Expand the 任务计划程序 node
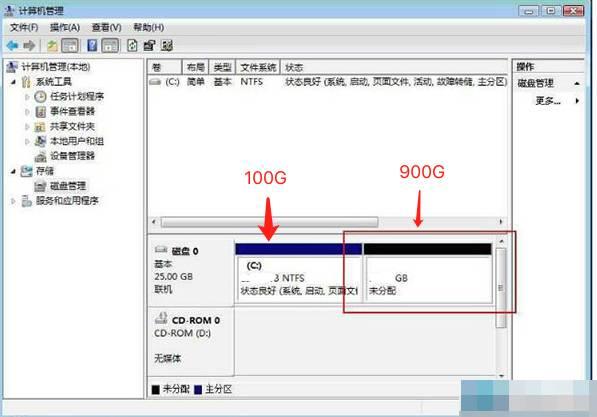This screenshot has width=597, height=417. pos(27,97)
